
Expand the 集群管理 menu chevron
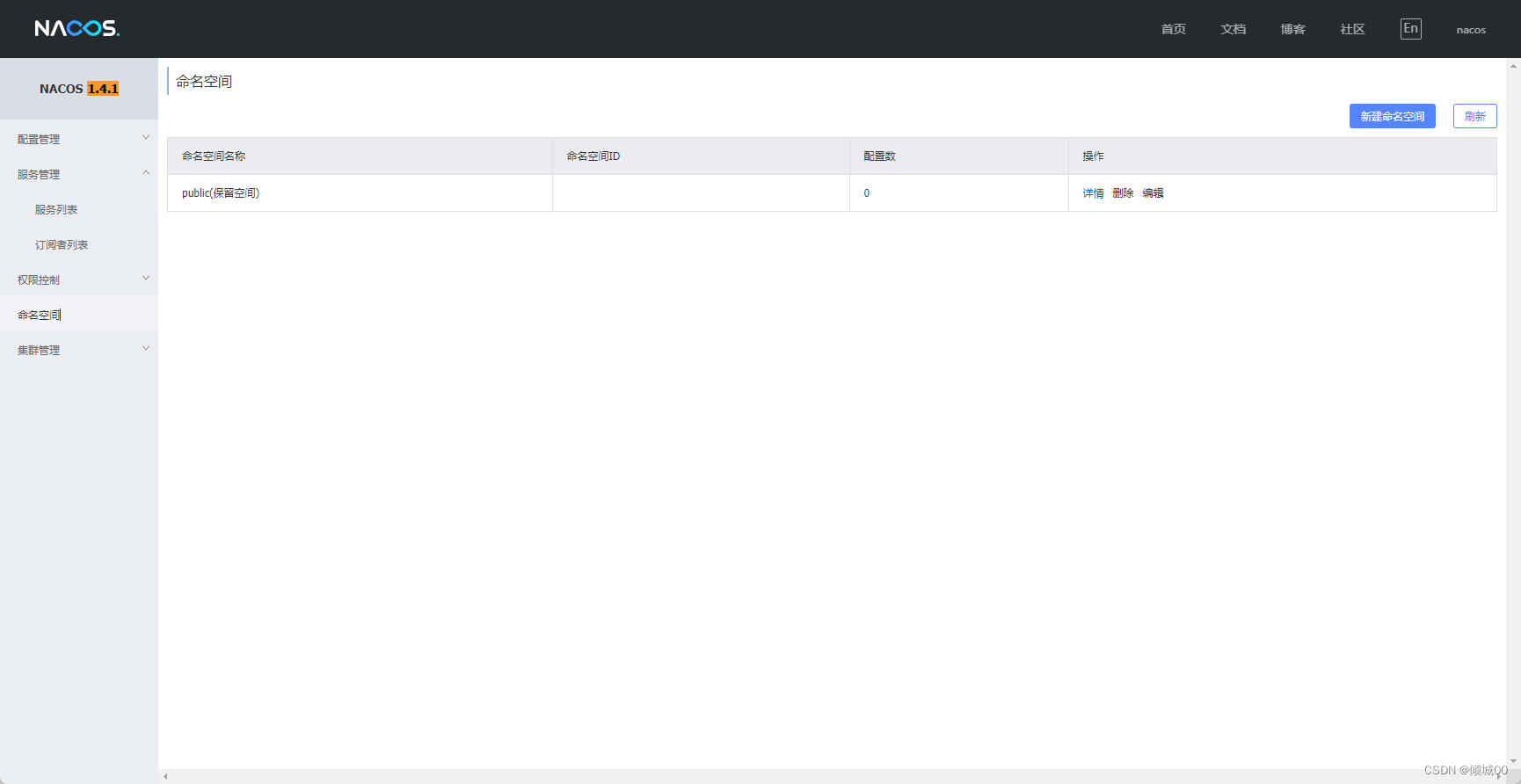pyautogui.click(x=146, y=348)
